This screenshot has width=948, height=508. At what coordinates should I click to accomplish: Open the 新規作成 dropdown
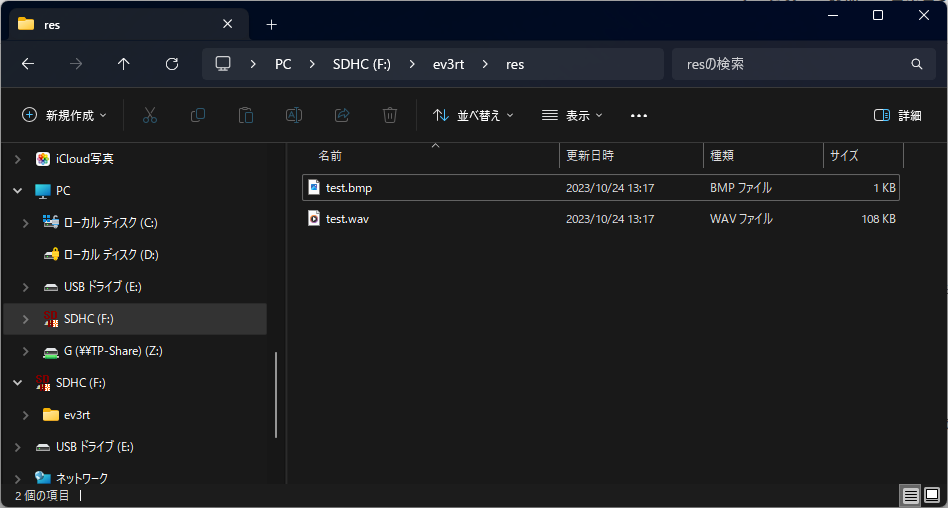click(x=64, y=116)
